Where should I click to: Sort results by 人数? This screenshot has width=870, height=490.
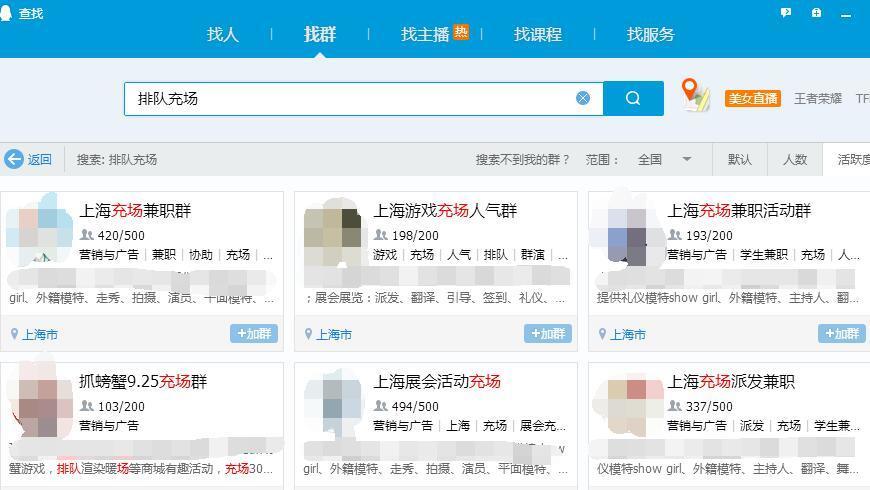795,160
